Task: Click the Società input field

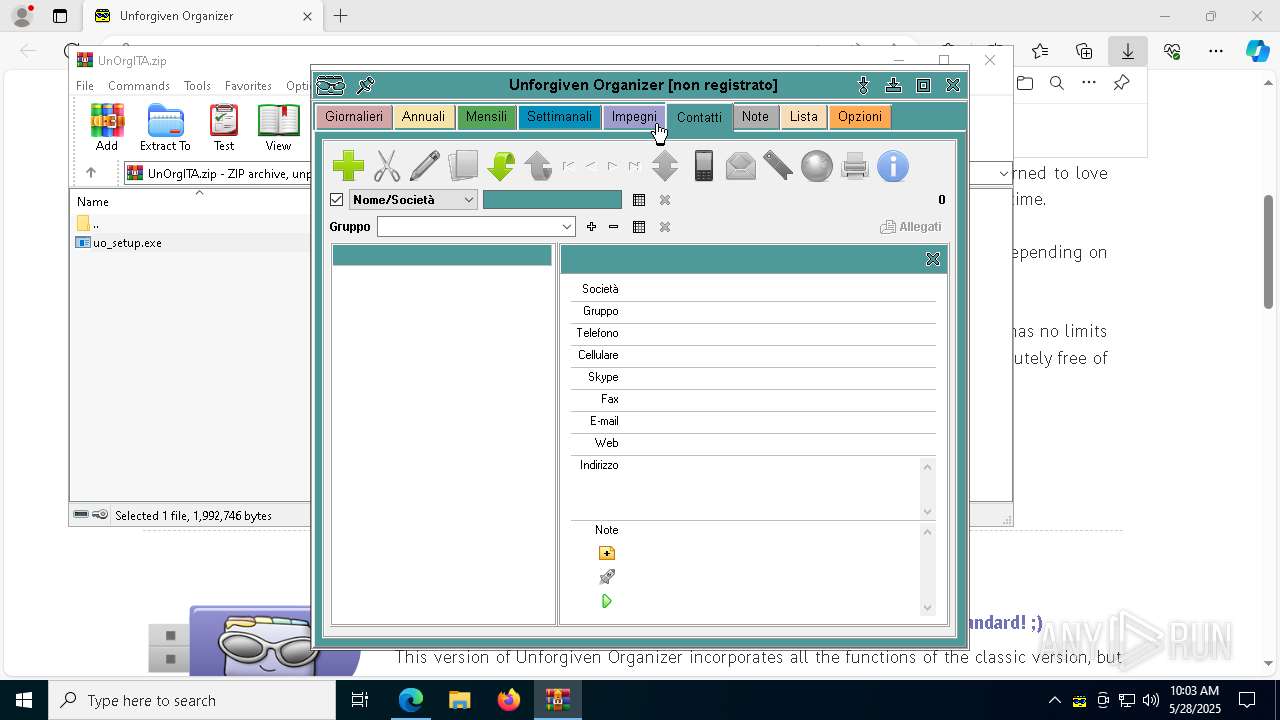Action: coord(778,289)
